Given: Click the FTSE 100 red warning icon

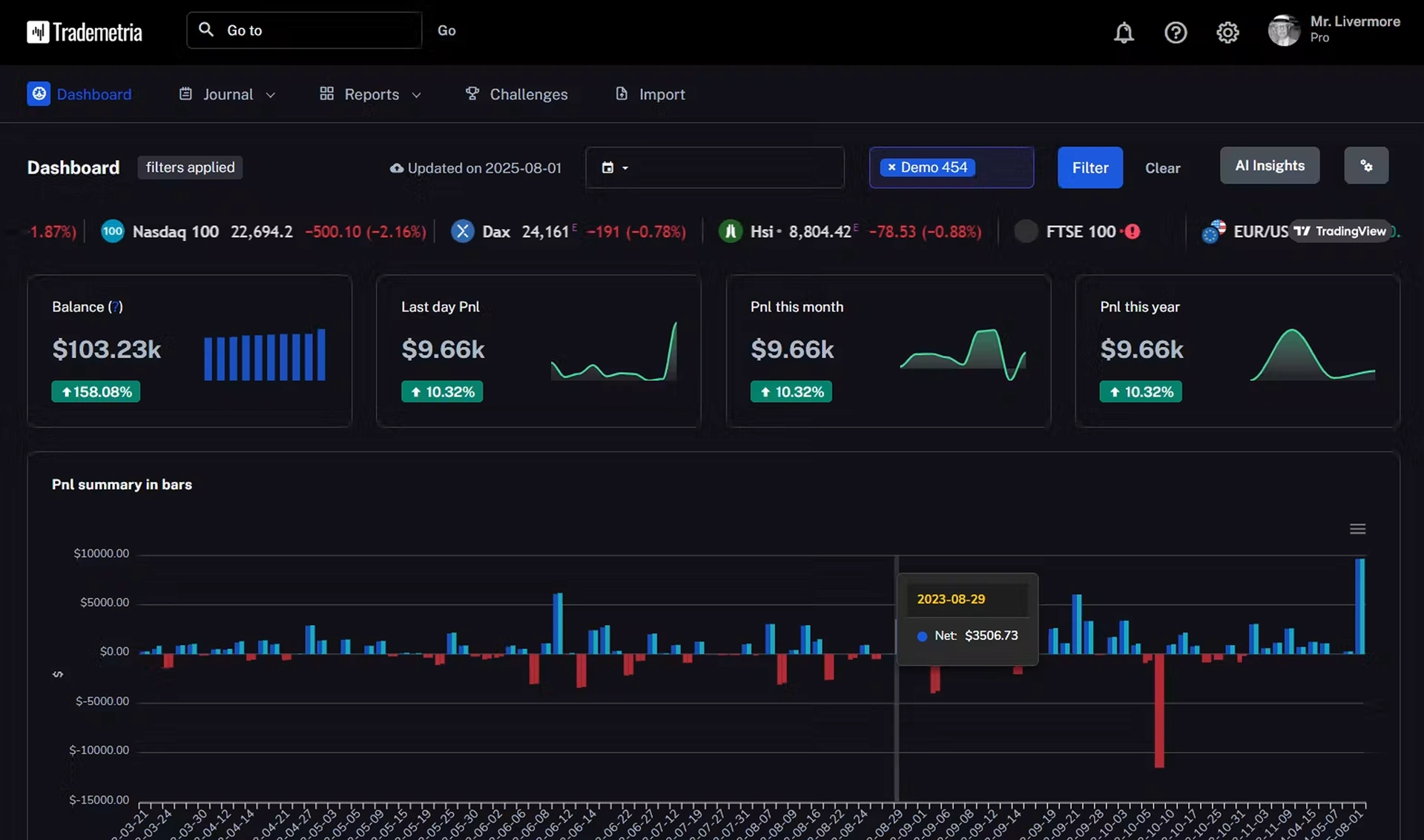Looking at the screenshot, I should coord(1133,231).
